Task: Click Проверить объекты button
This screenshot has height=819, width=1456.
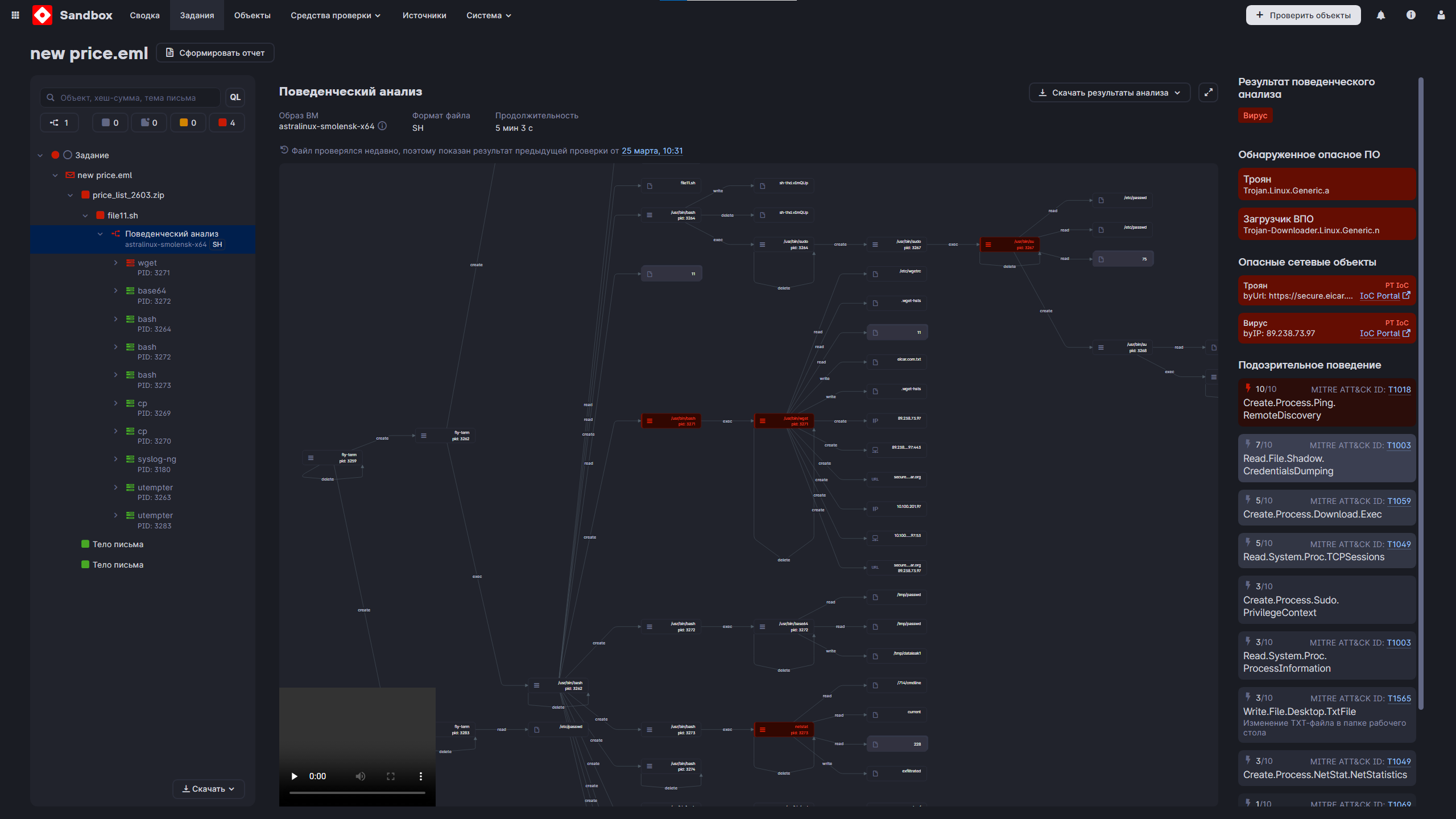Action: pos(1303,15)
